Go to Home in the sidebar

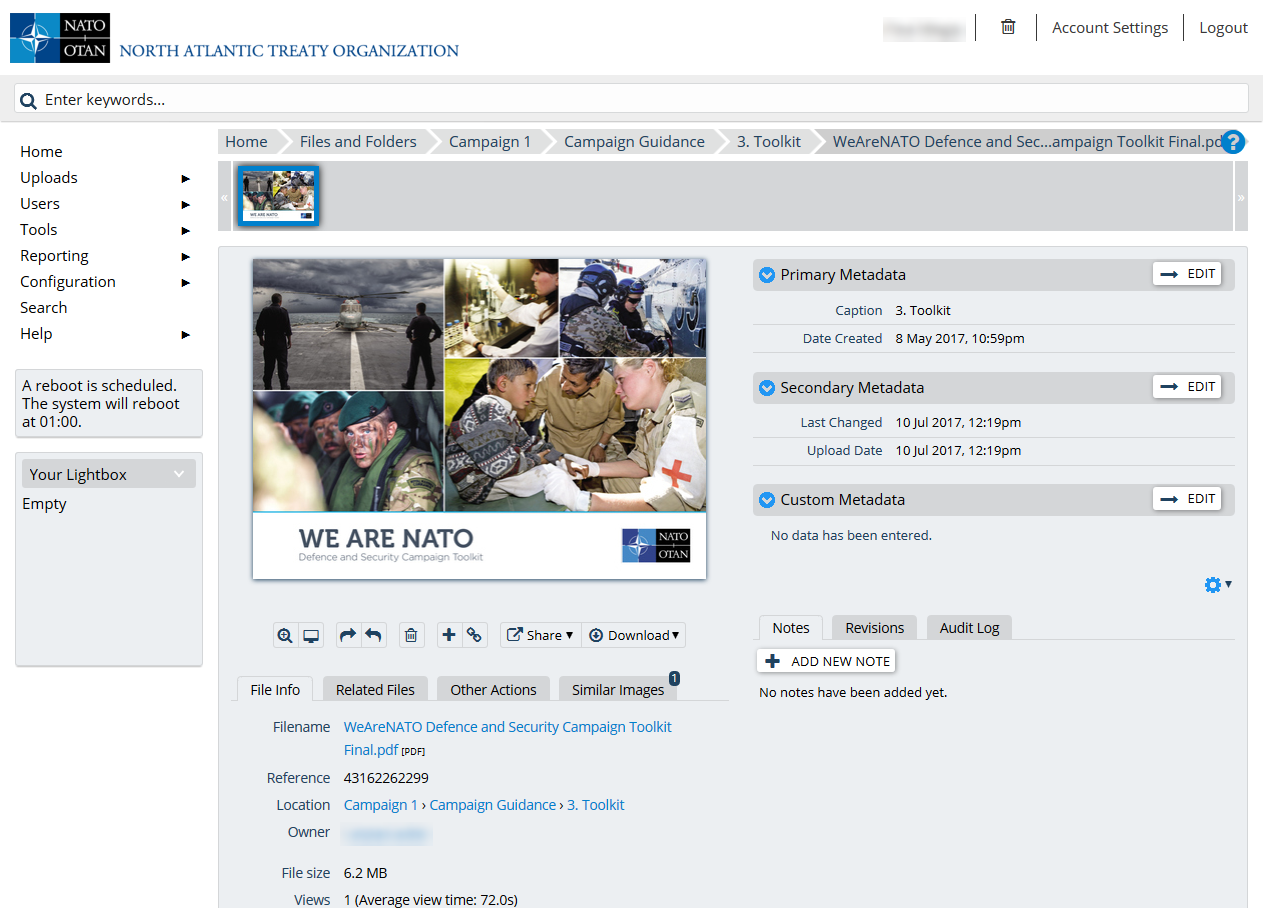41,152
